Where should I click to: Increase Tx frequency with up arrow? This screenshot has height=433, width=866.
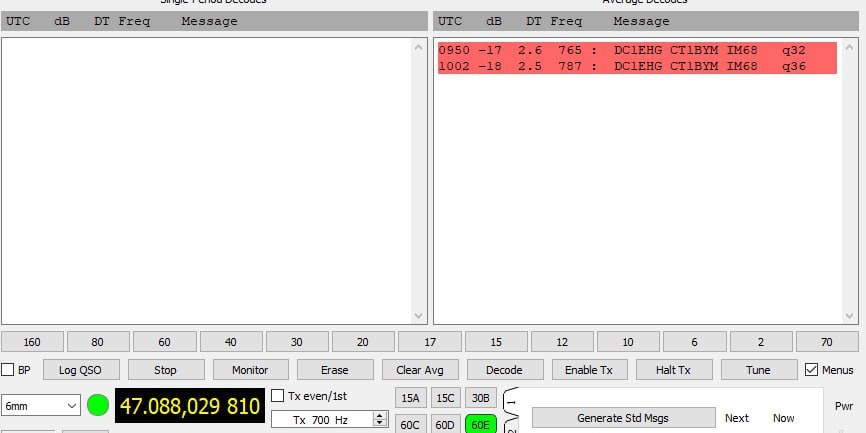click(x=380, y=415)
